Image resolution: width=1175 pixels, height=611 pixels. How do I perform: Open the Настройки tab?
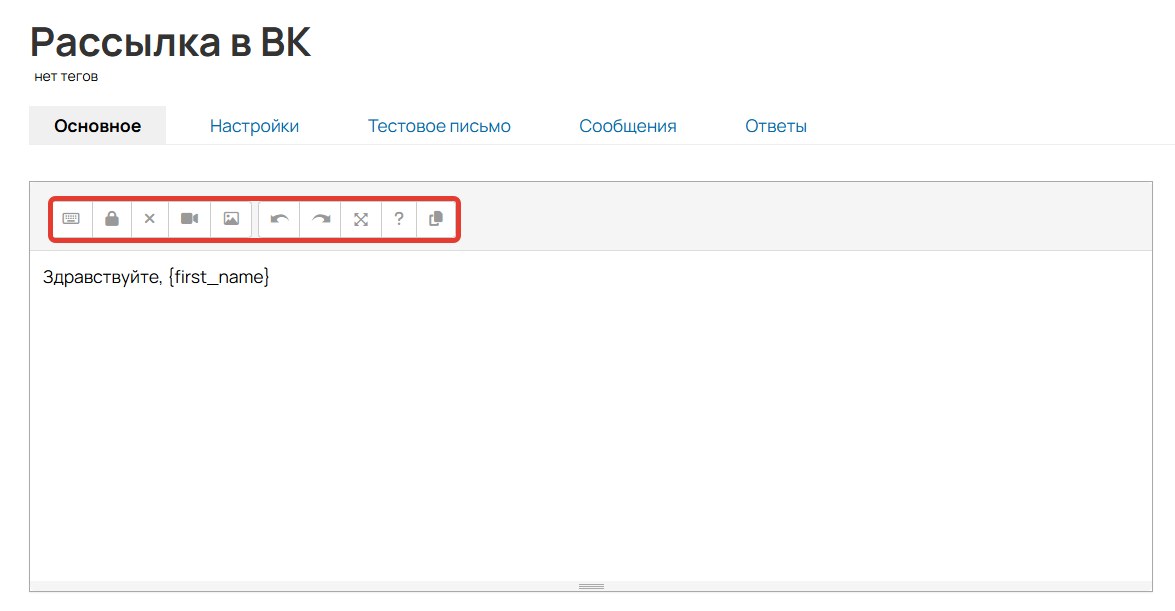(254, 126)
